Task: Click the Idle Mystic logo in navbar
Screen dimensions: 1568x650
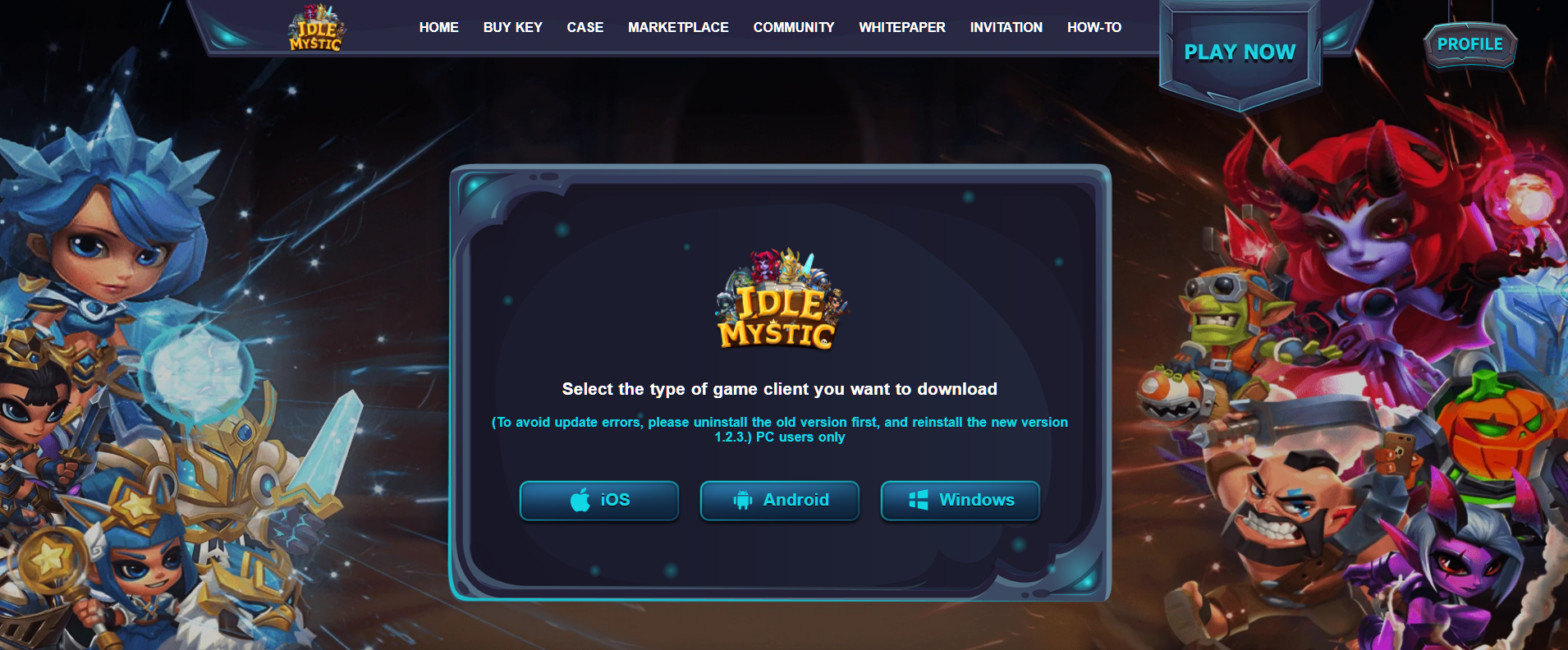Action: (x=317, y=28)
